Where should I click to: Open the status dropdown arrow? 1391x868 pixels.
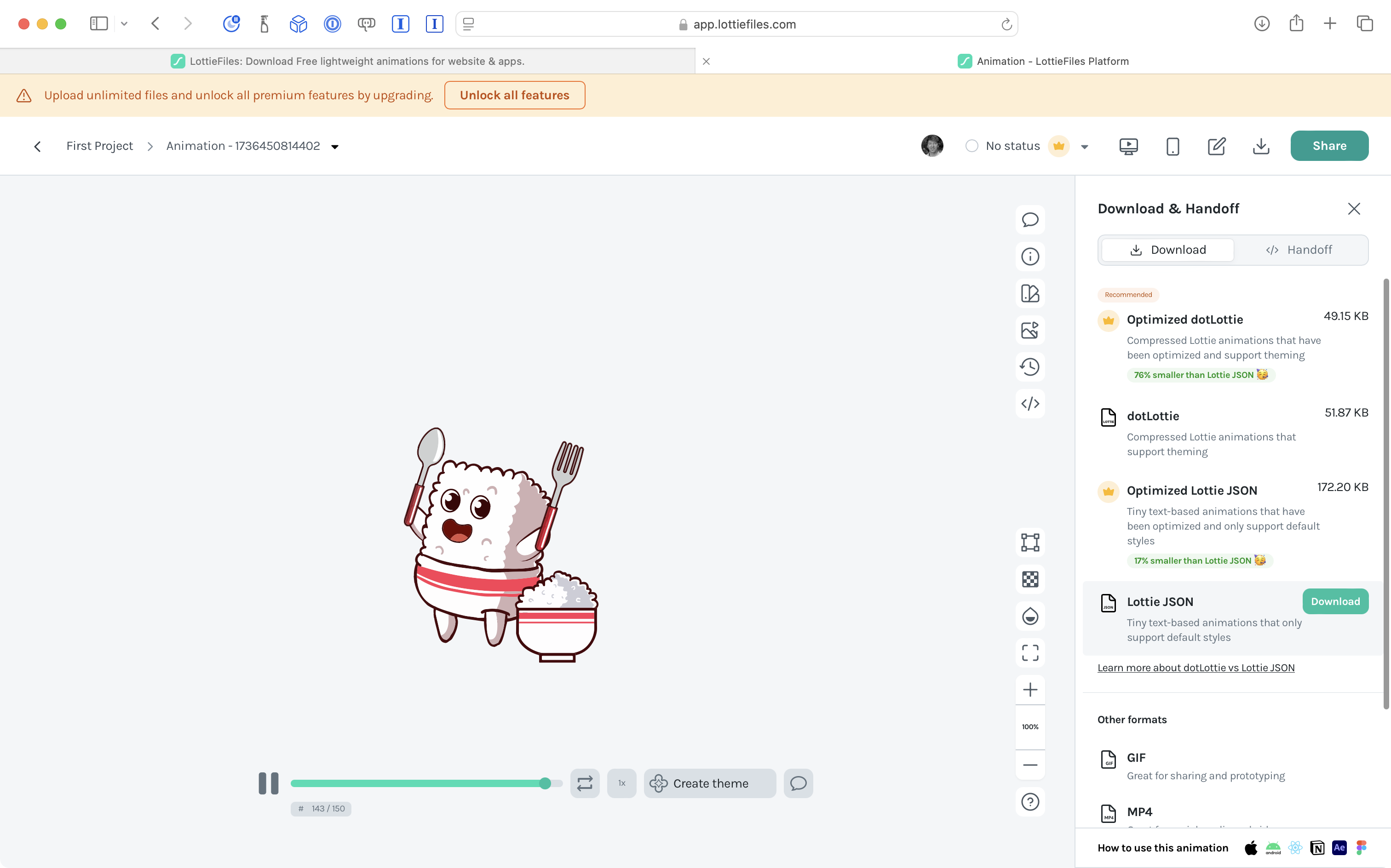click(x=1084, y=147)
